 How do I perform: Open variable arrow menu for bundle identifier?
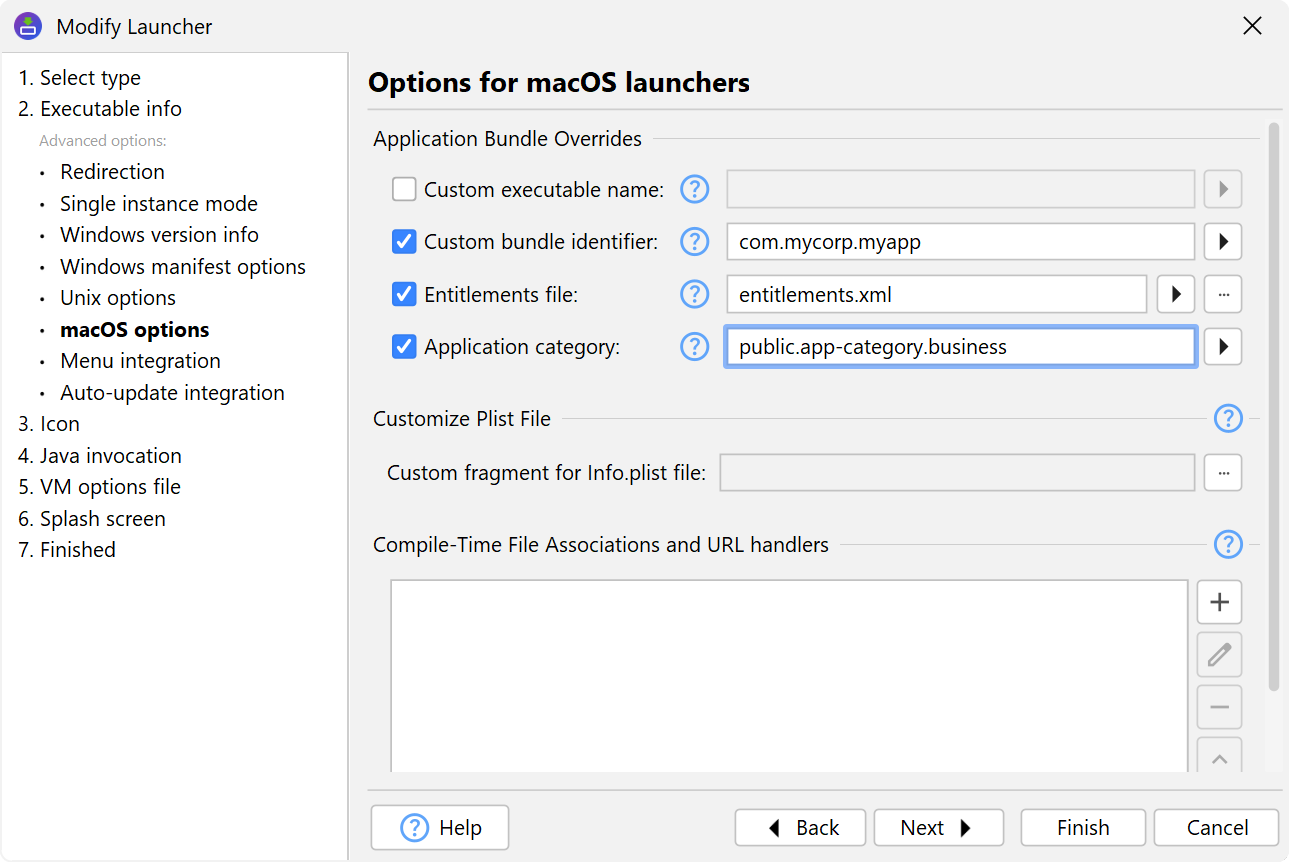[x=1222, y=242]
